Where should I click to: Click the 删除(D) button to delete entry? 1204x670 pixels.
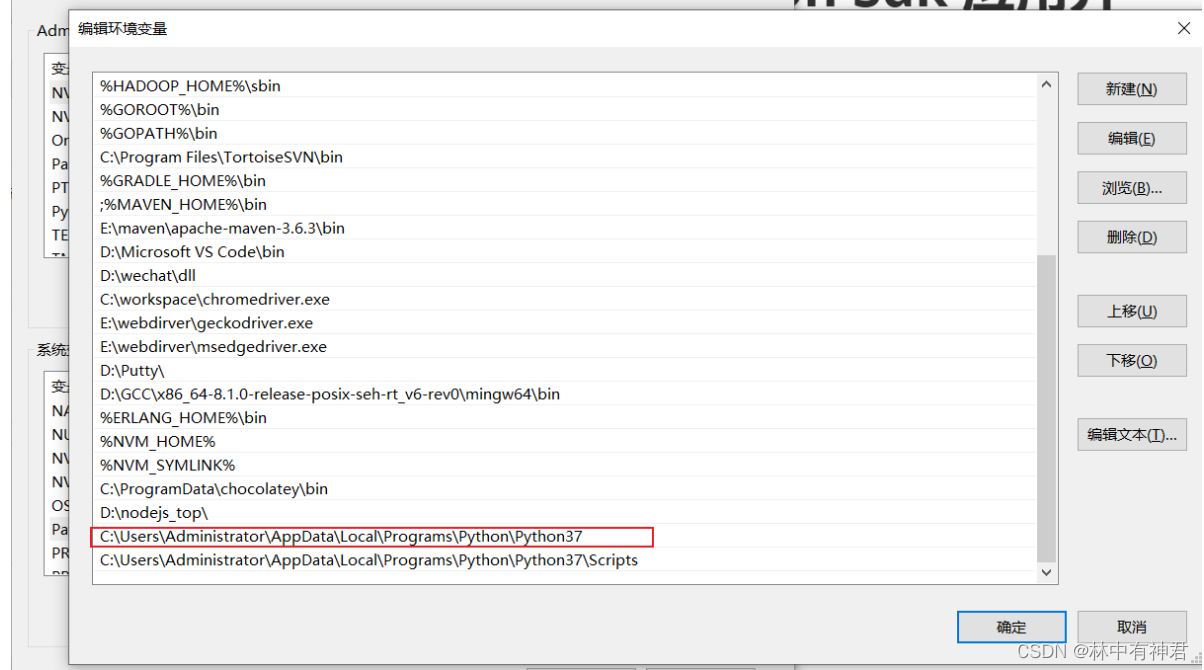point(1131,237)
